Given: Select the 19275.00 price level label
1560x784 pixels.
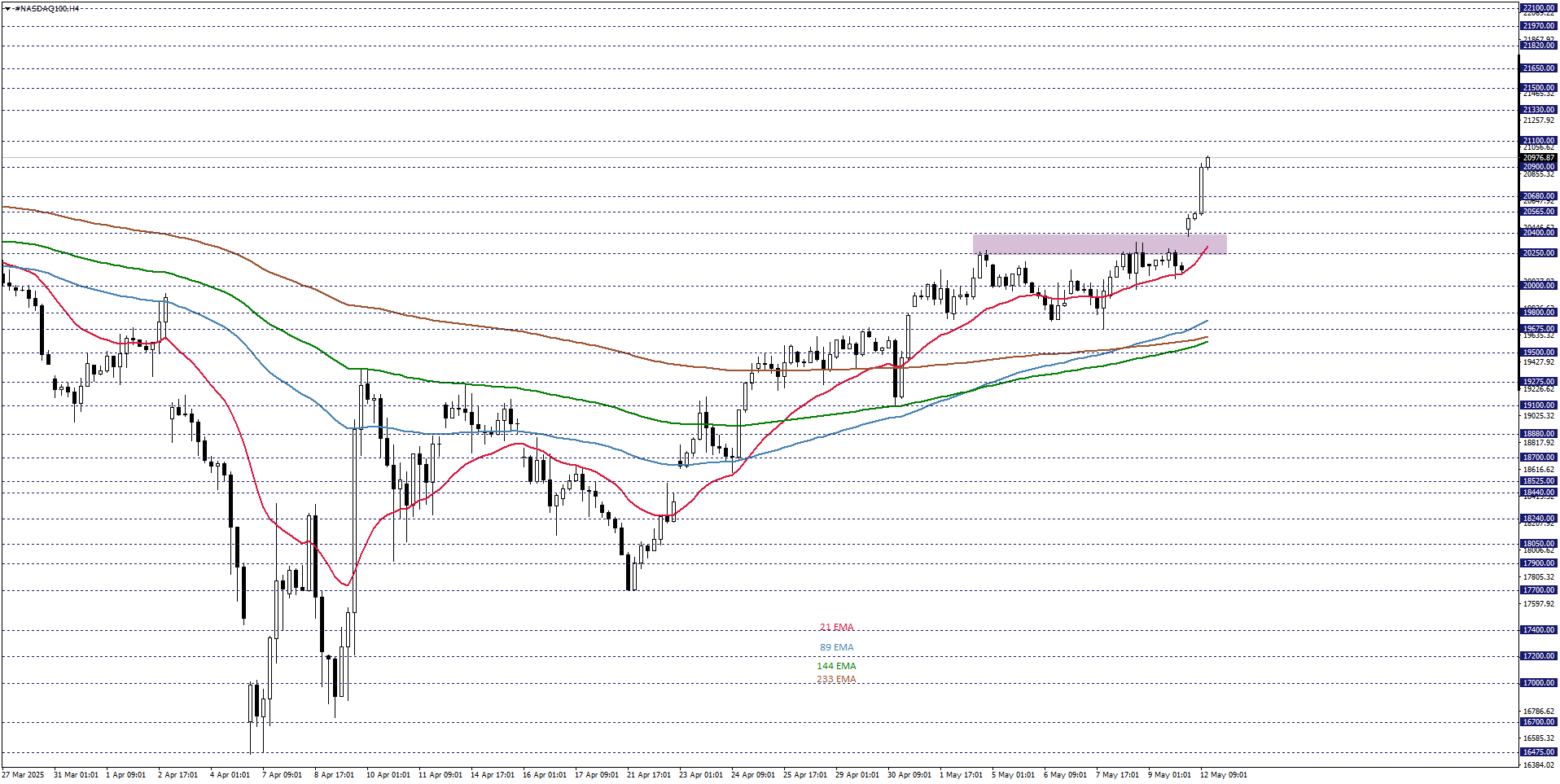Looking at the screenshot, I should (1538, 382).
